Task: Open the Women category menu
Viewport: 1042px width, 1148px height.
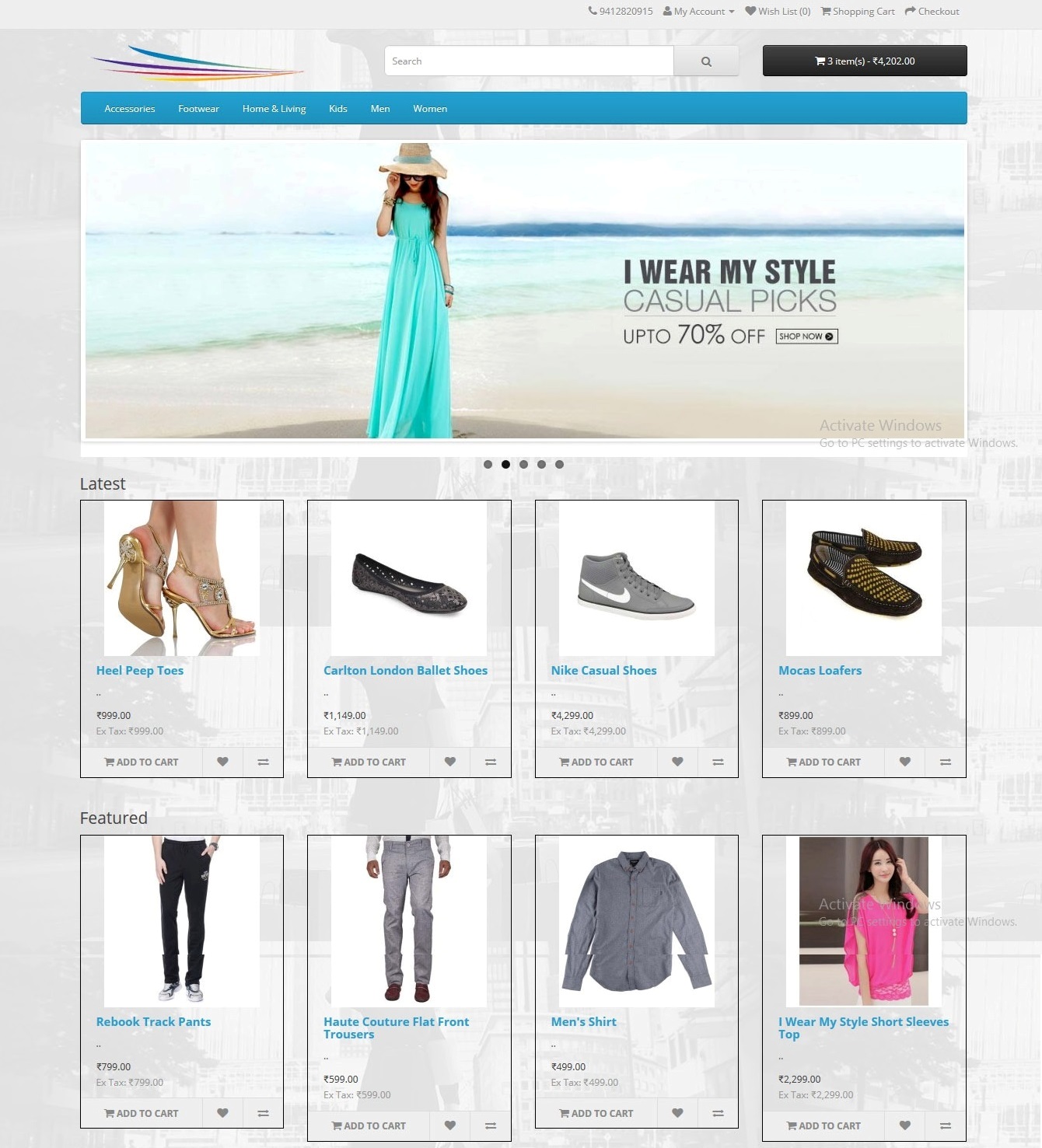Action: [430, 109]
